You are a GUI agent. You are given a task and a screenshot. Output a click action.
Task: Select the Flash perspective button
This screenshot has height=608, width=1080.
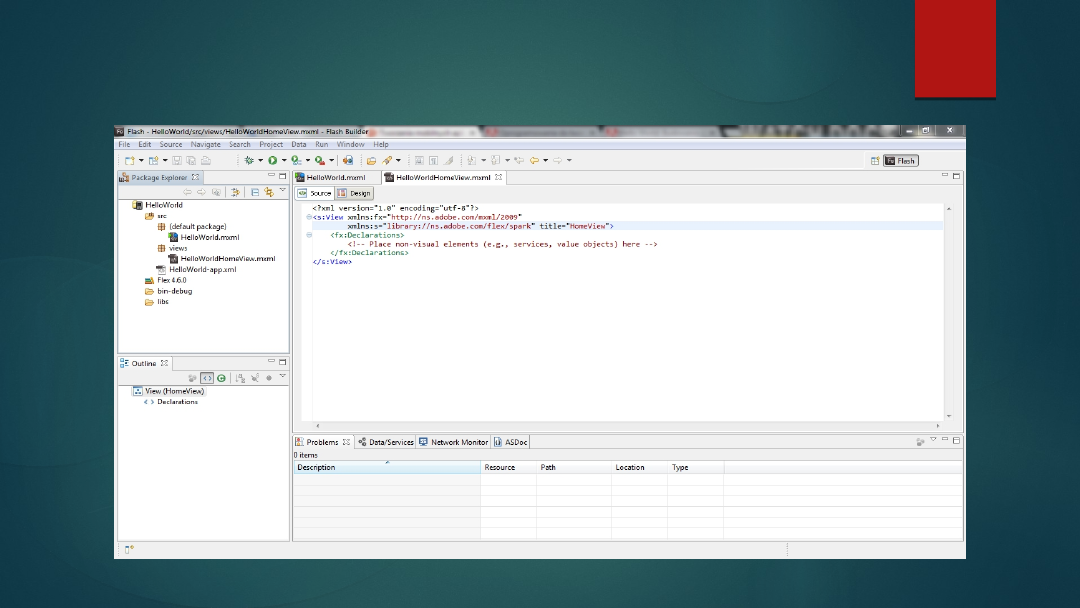[x=901, y=160]
